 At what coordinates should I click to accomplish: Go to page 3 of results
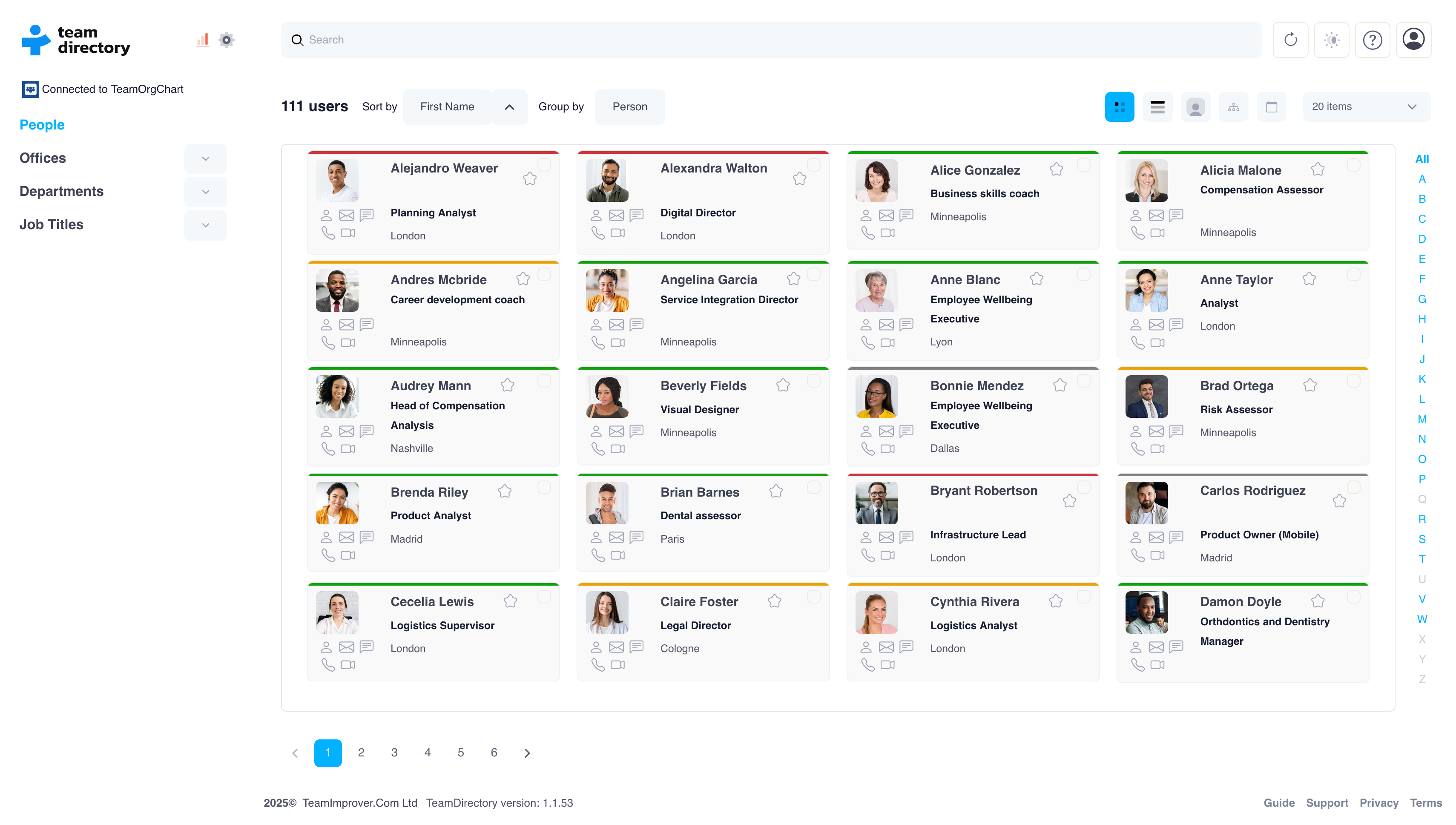click(x=394, y=753)
